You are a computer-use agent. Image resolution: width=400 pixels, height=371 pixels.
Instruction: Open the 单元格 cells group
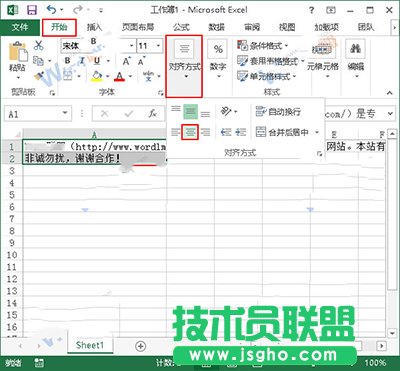pyautogui.click(x=323, y=60)
